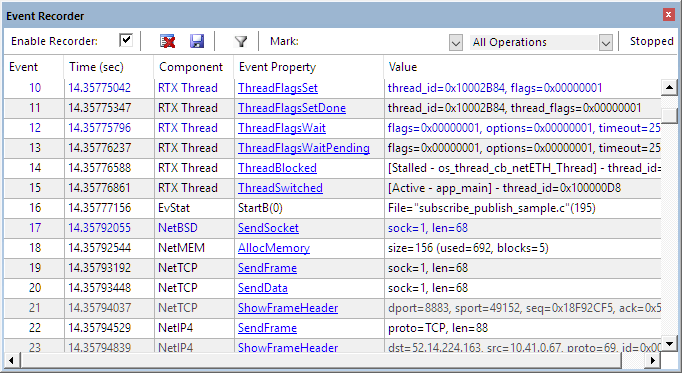Select the Active app_main value

[504, 188]
